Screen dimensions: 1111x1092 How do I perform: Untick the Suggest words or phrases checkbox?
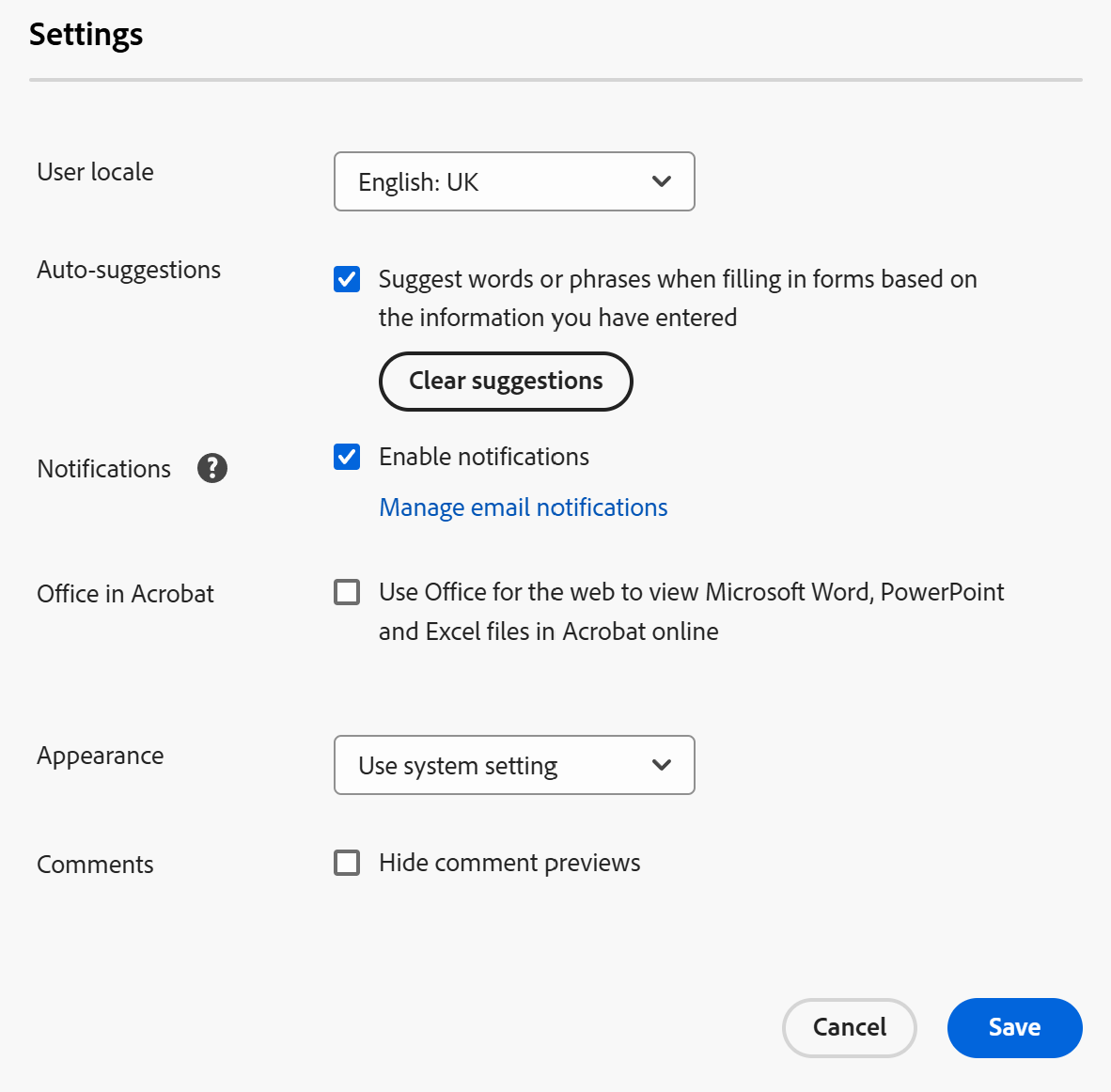point(347,279)
